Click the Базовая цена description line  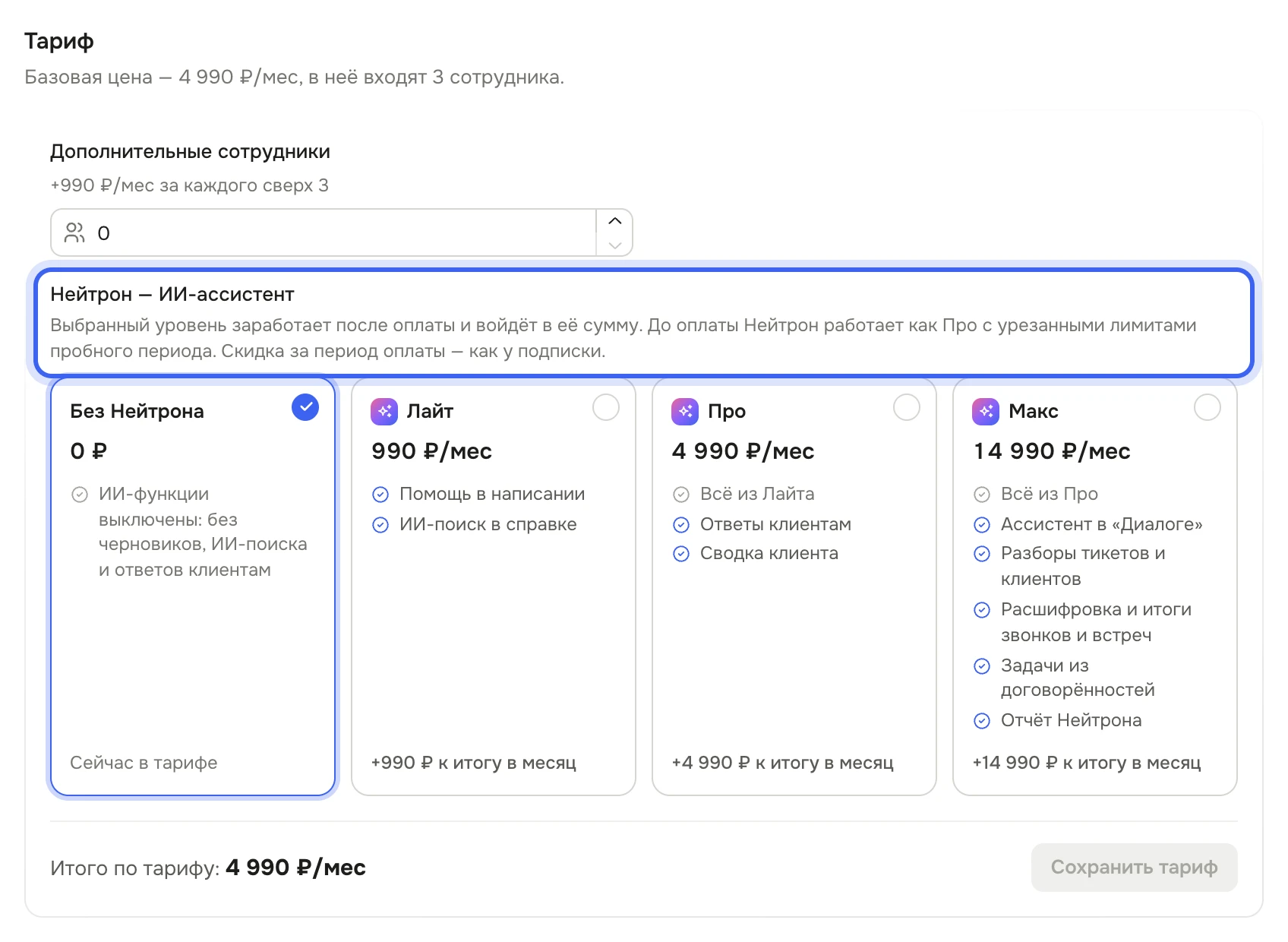point(294,77)
